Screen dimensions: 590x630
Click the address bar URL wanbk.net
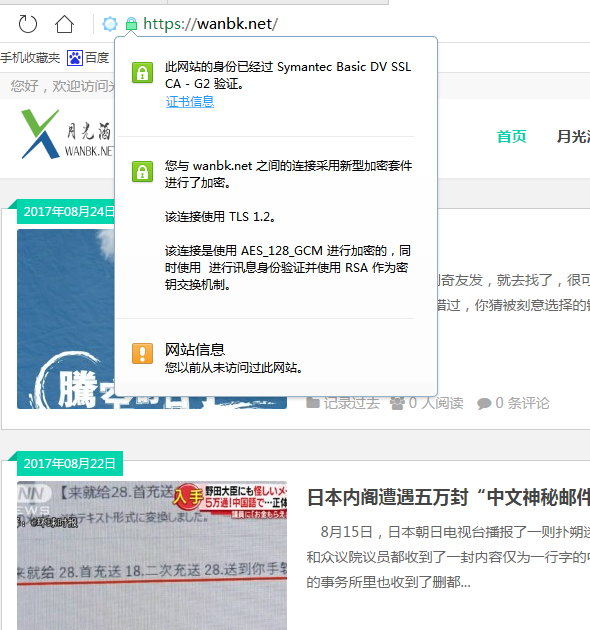click(x=210, y=24)
